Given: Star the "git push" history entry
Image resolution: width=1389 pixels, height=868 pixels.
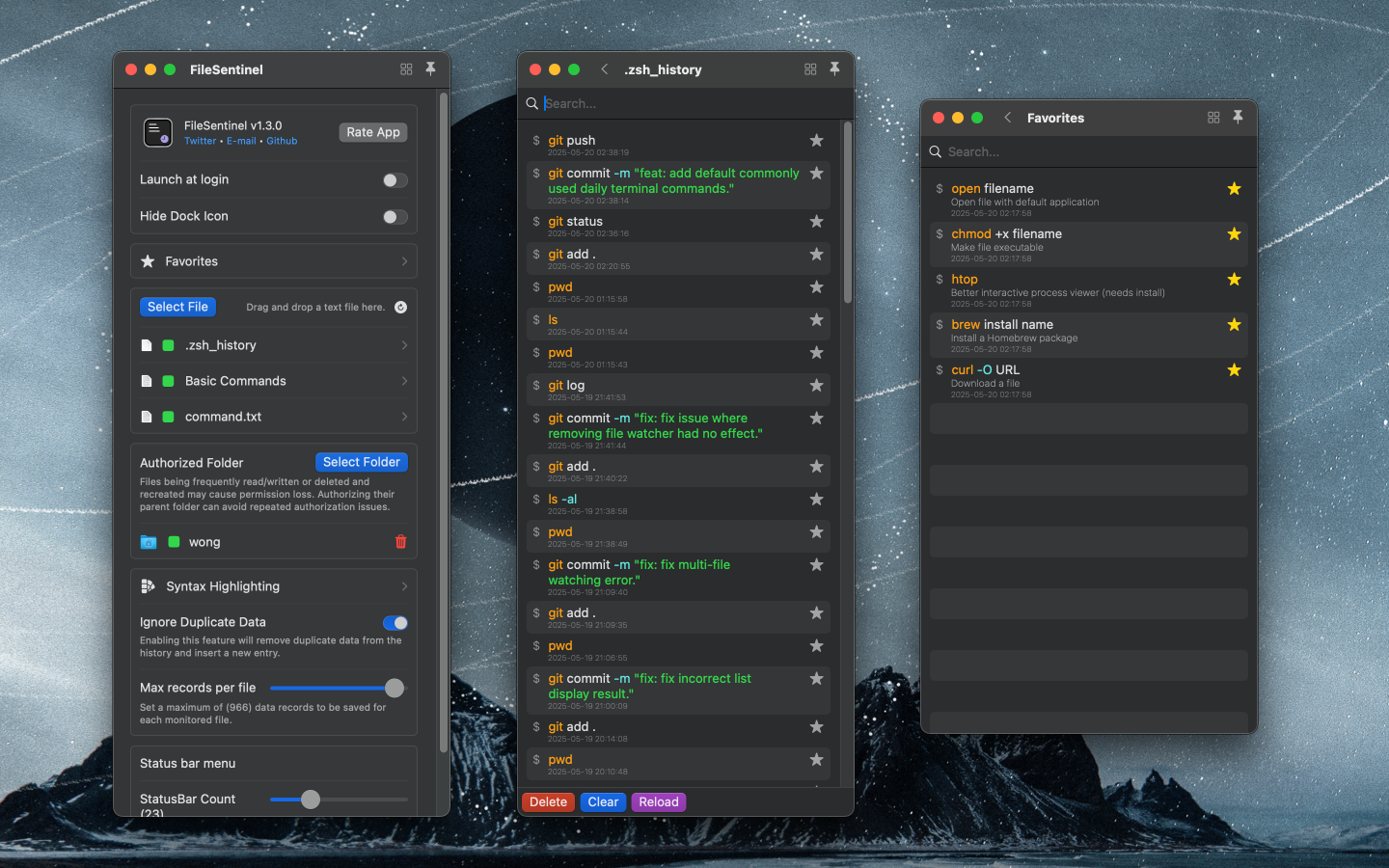Looking at the screenshot, I should [x=816, y=140].
